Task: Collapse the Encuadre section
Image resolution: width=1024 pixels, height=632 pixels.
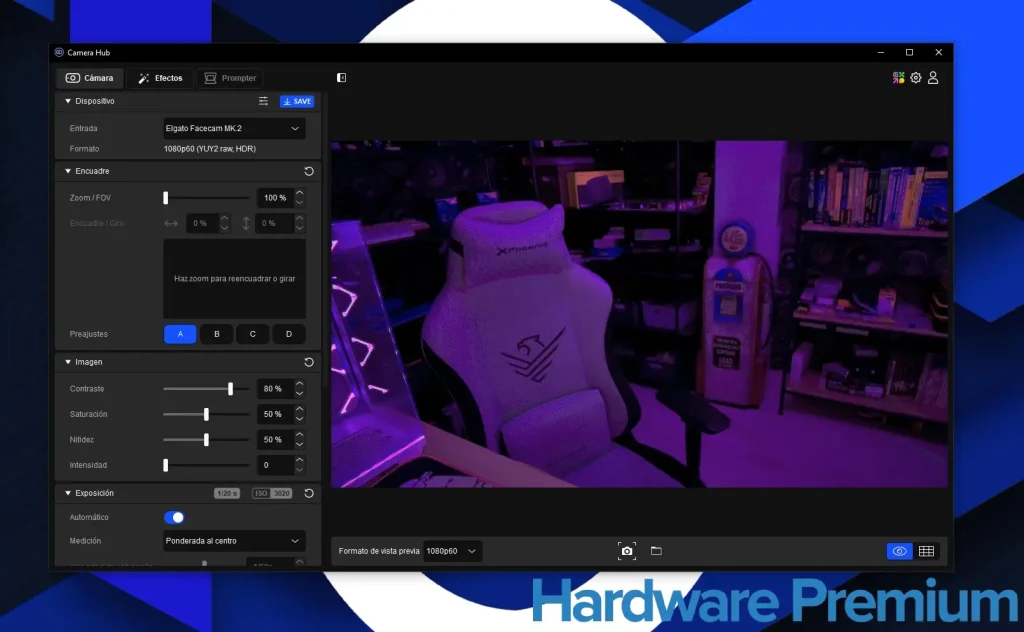Action: click(x=68, y=171)
